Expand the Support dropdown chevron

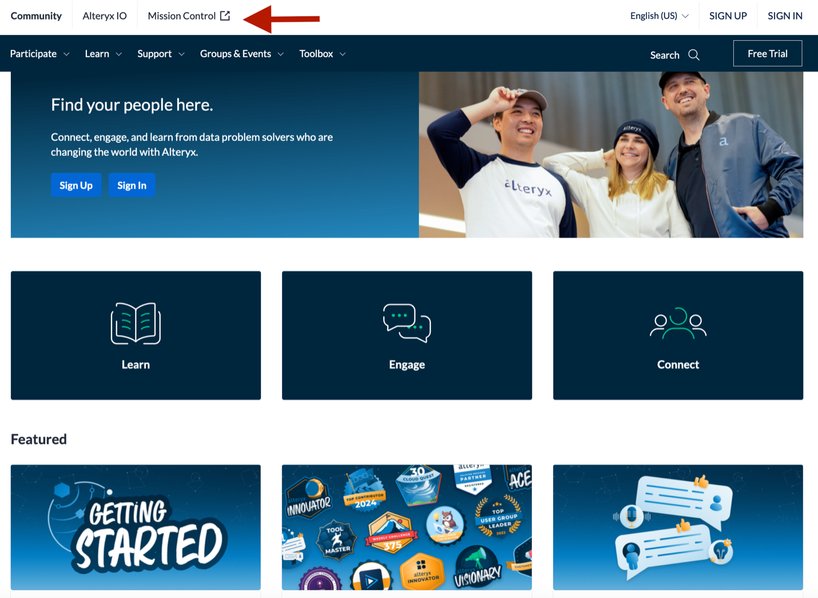(x=181, y=54)
